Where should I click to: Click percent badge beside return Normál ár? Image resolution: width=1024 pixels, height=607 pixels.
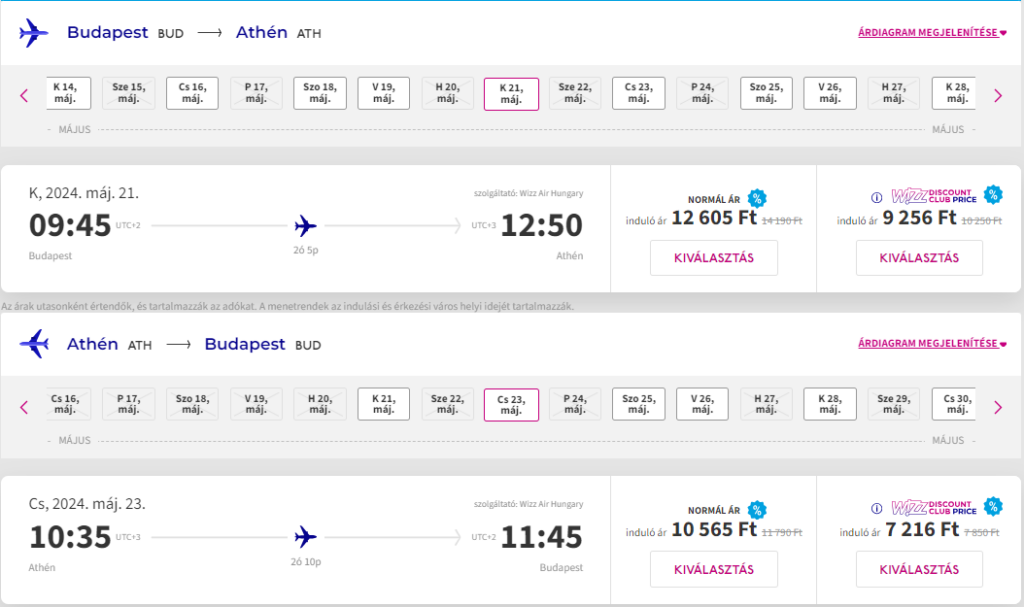pos(757,510)
